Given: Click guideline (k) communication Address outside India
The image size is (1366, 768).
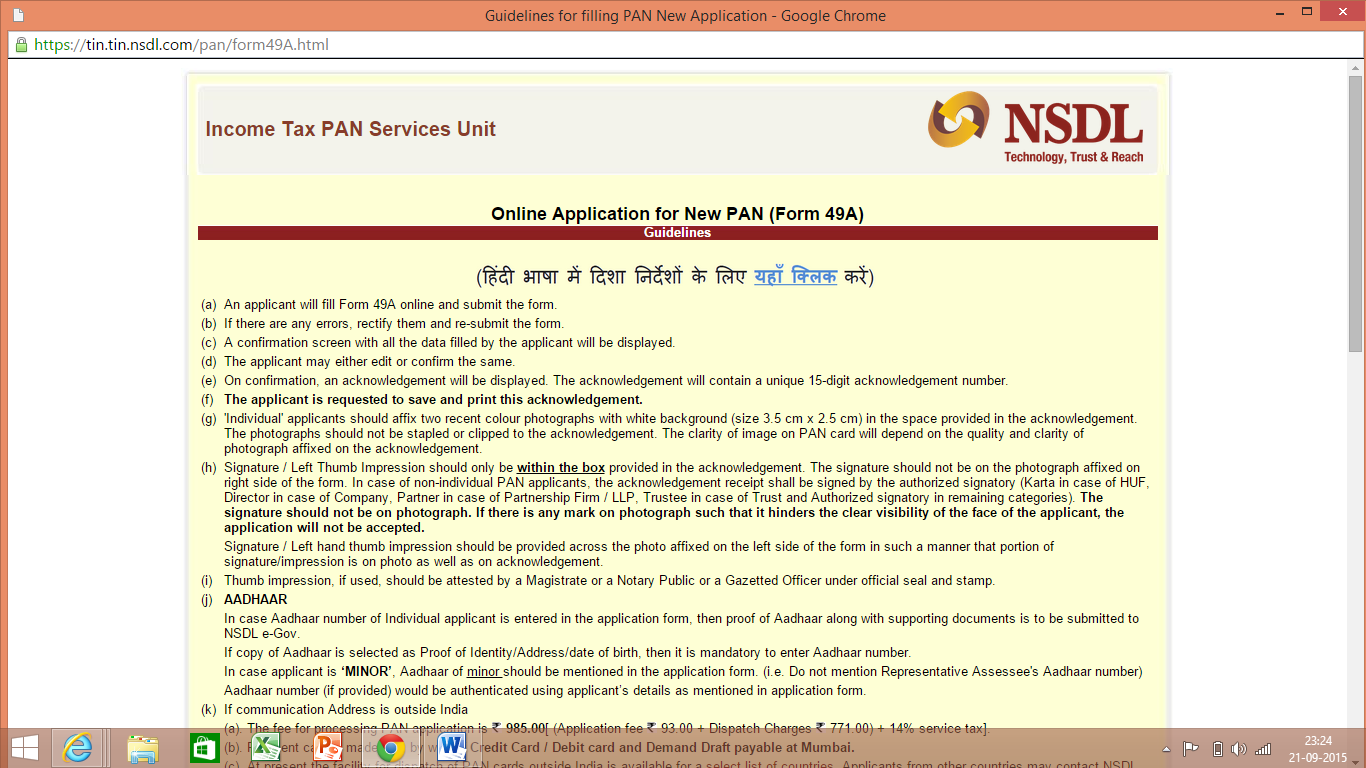Looking at the screenshot, I should (346, 710).
